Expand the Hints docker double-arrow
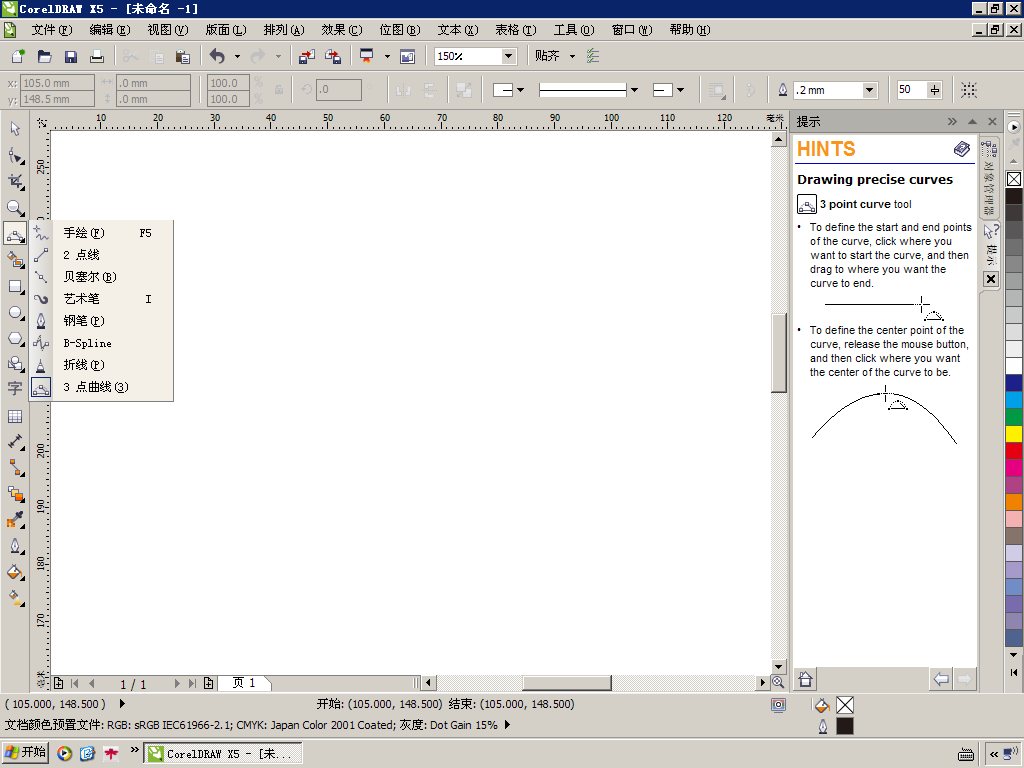Image resolution: width=1024 pixels, height=768 pixels. click(952, 121)
